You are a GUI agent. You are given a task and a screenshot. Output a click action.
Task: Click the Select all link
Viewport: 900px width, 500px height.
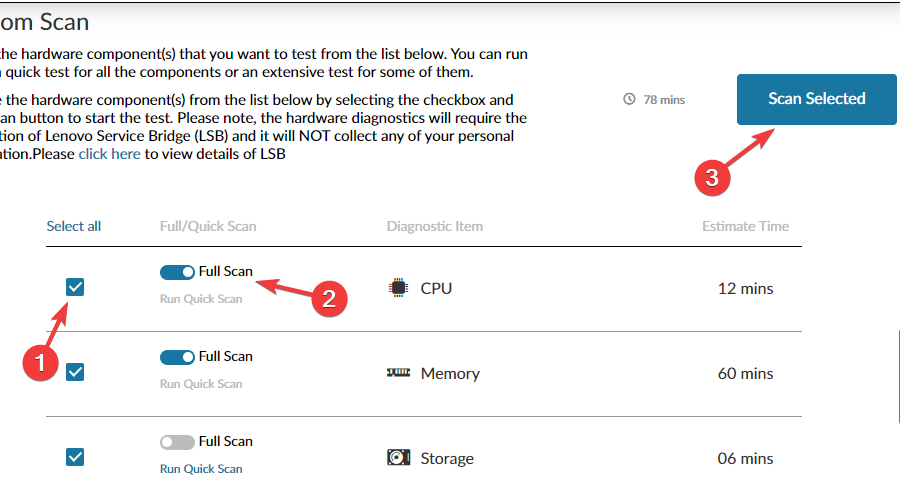pos(73,226)
